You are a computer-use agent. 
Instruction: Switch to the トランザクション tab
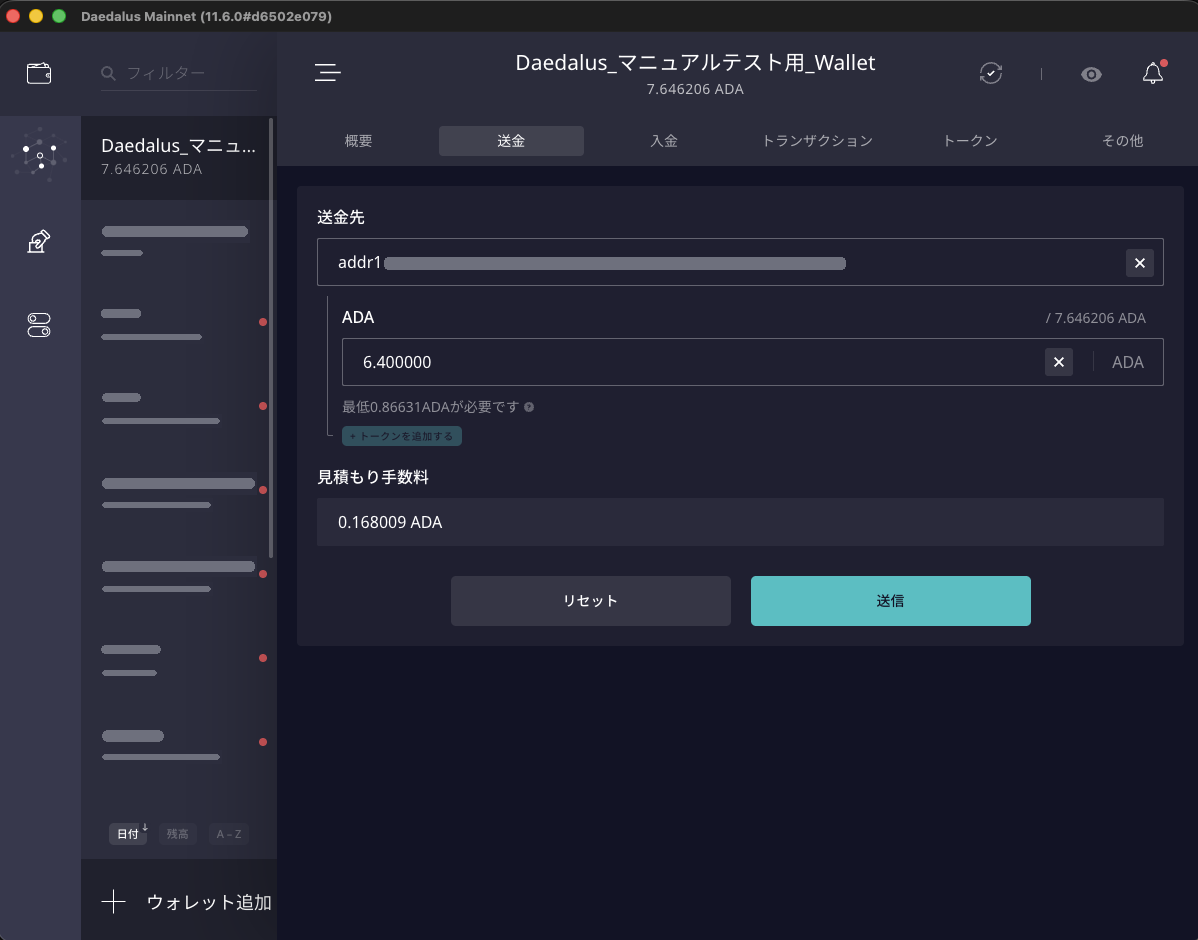coord(817,141)
